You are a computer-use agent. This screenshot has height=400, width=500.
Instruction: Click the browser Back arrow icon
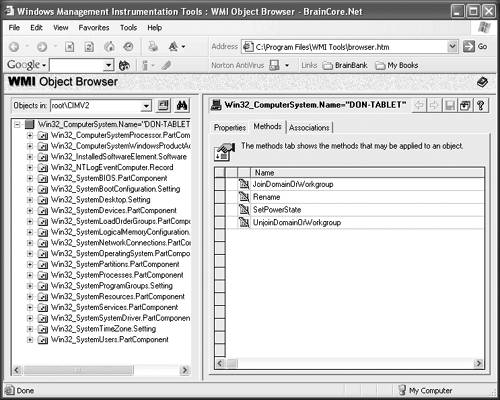(14, 47)
